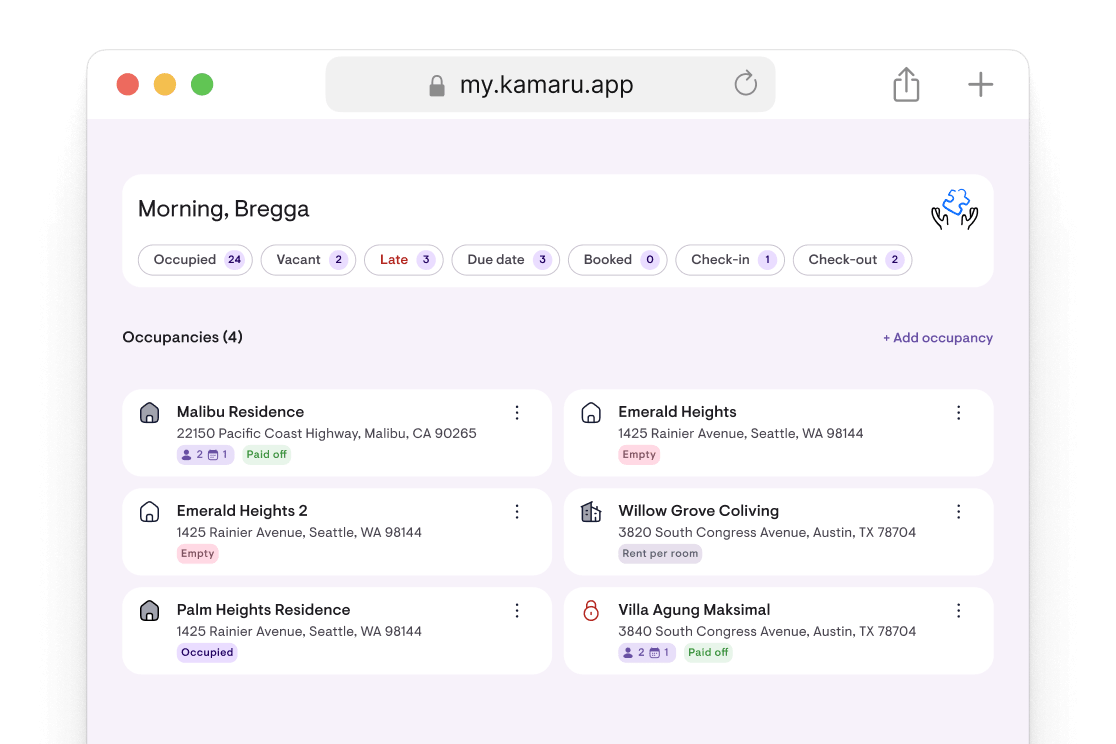The width and height of the screenshot is (1116, 744).
Task: Click Malibu Residence Paid off badge
Action: point(266,454)
